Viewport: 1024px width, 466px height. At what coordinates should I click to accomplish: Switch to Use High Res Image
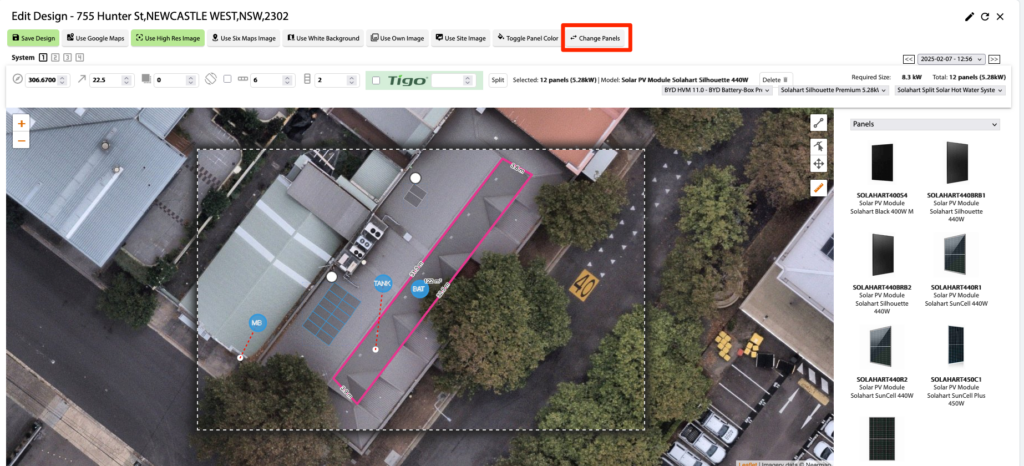coord(168,39)
